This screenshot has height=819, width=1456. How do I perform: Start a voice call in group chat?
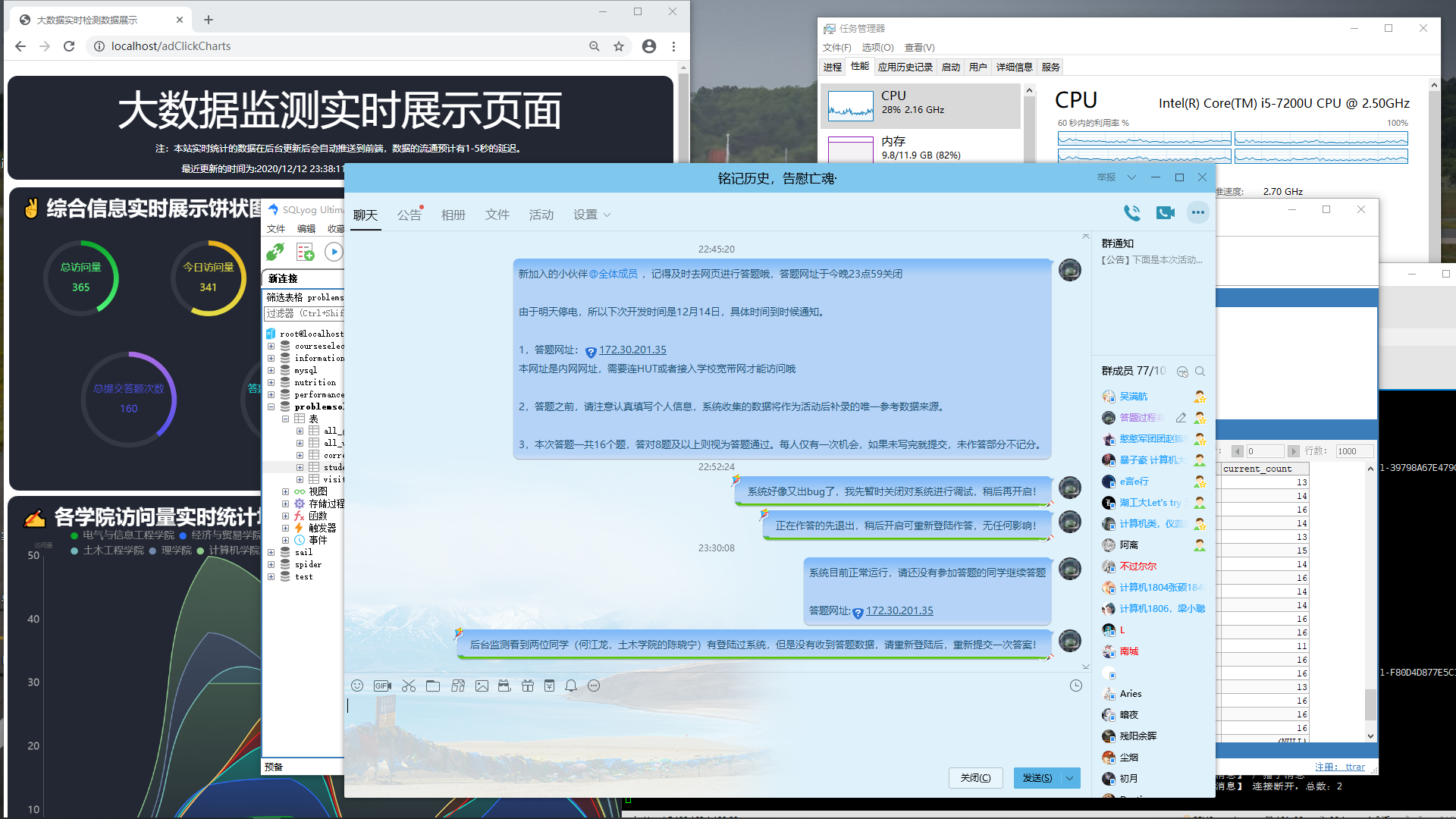1131,213
